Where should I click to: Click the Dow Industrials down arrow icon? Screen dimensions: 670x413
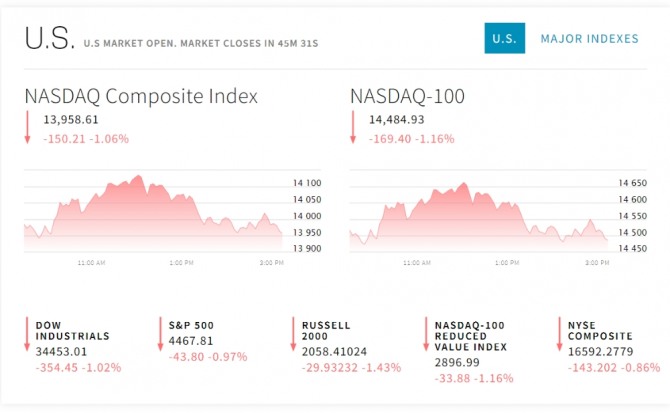pyautogui.click(x=27, y=335)
